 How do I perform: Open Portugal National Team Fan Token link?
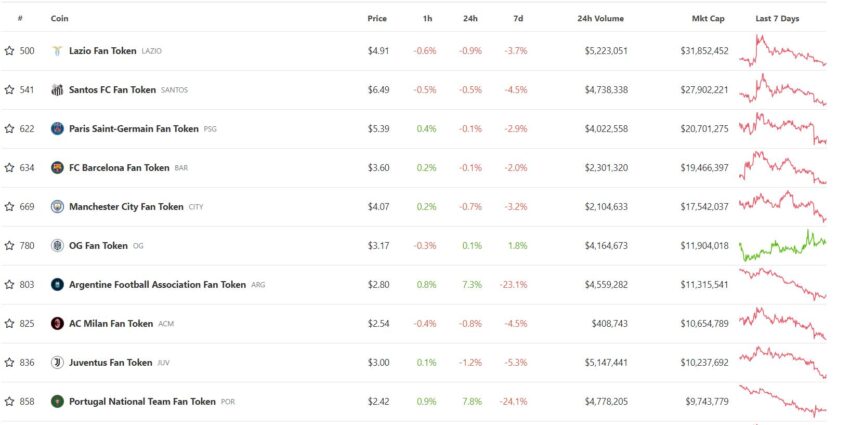pos(142,402)
